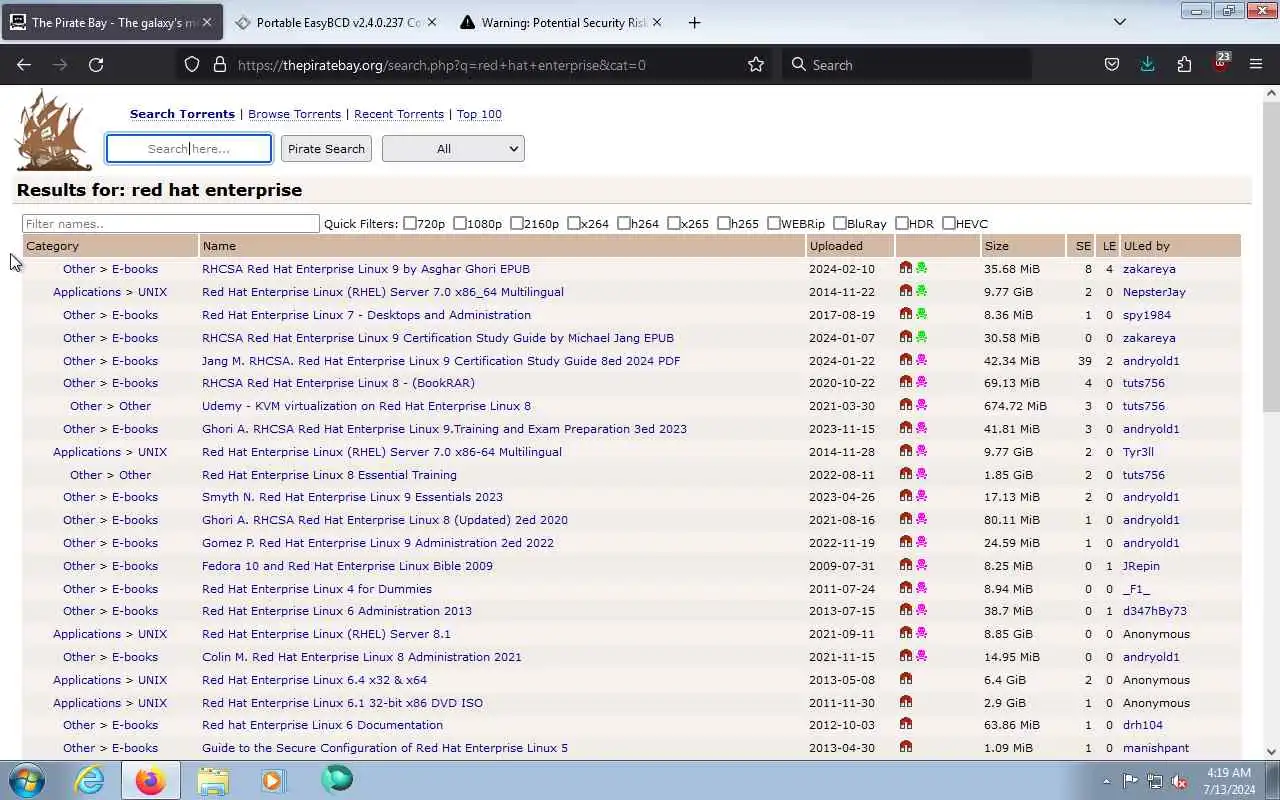
Task: Open the Fedora 10 and Red Hat Enterprise Linux Bible 2009 torrent
Action: coord(347,565)
